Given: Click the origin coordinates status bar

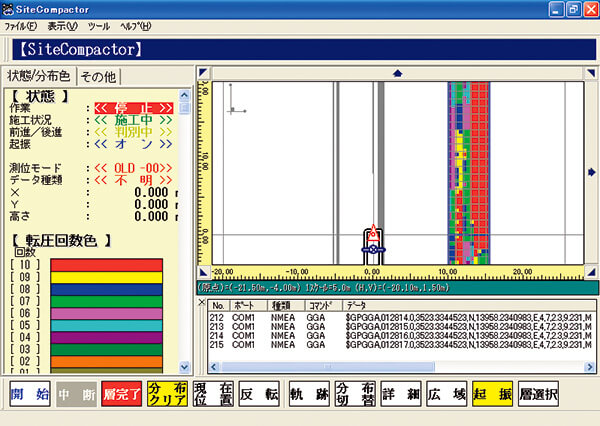Looking at the screenshot, I should 398,288.
